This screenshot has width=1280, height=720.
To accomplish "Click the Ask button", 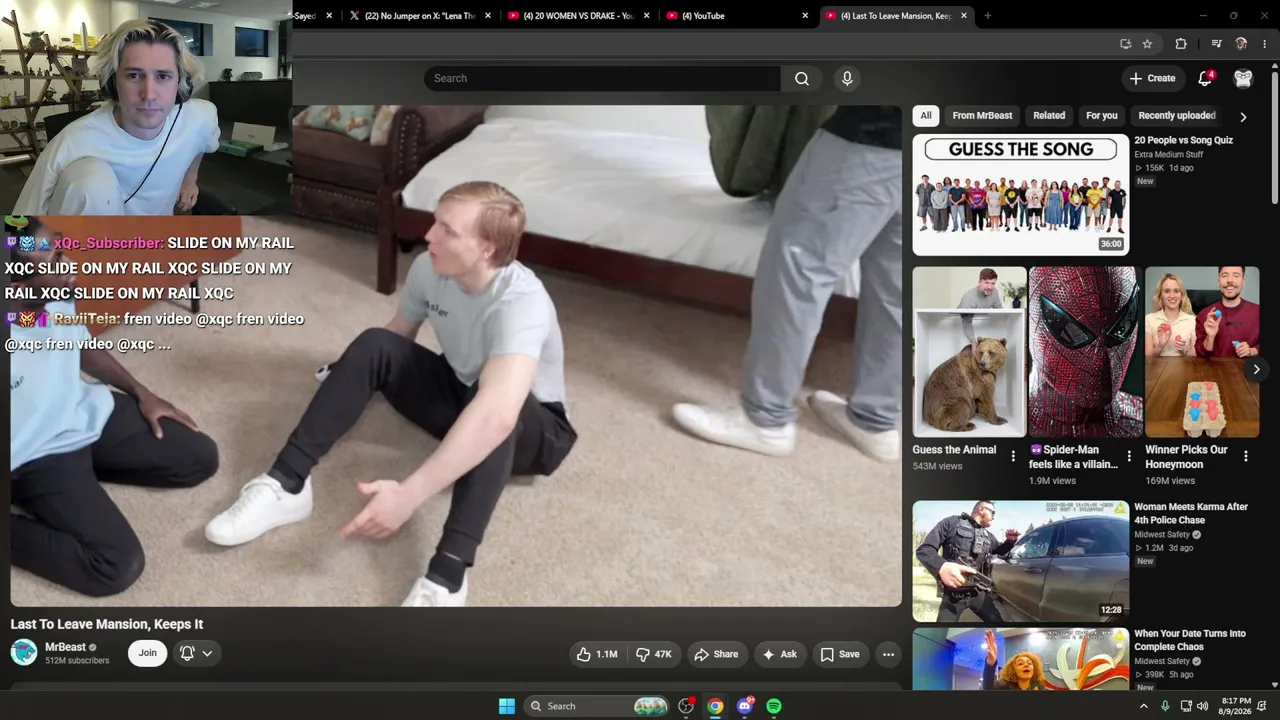I will (x=780, y=654).
